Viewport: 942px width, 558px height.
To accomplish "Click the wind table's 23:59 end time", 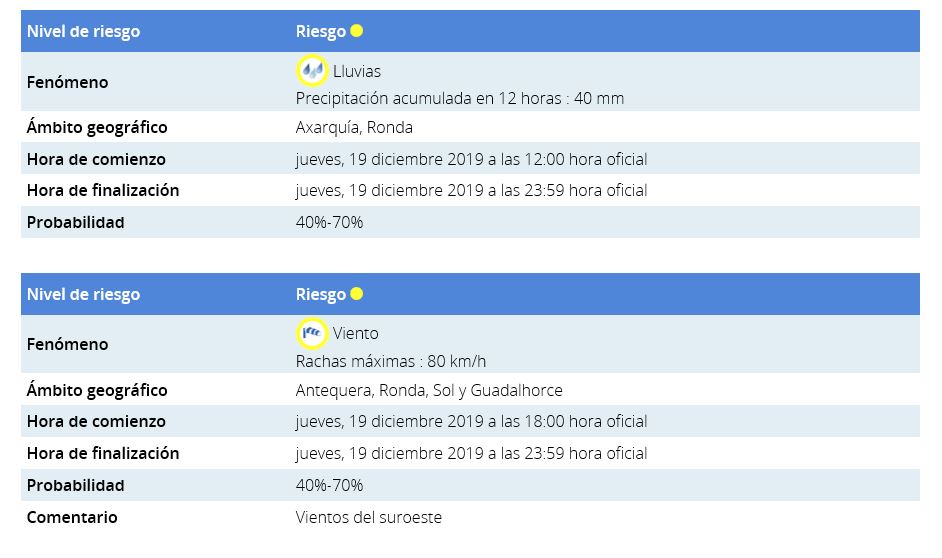I will coord(471,453).
